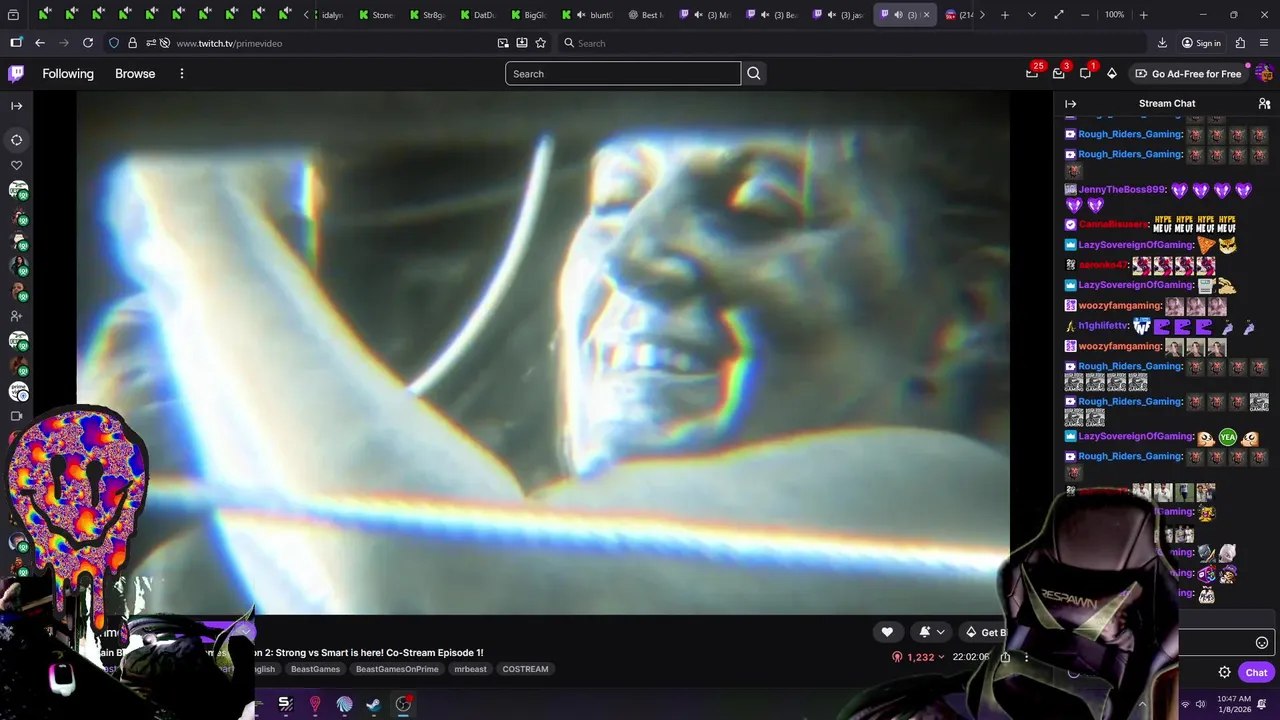The height and width of the screenshot is (720, 1280).
Task: Open the user avatar menu
Action: (x=1264, y=73)
